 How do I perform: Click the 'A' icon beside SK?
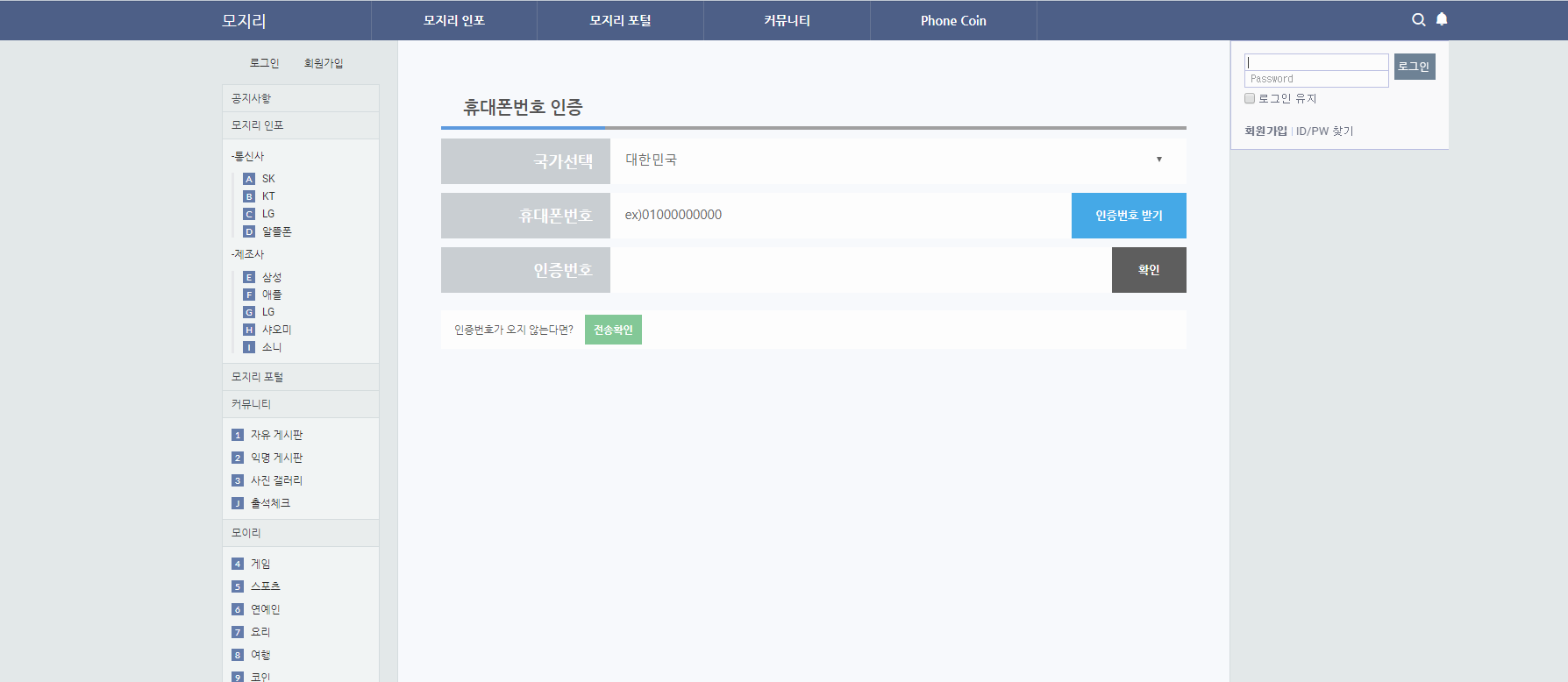click(x=249, y=179)
